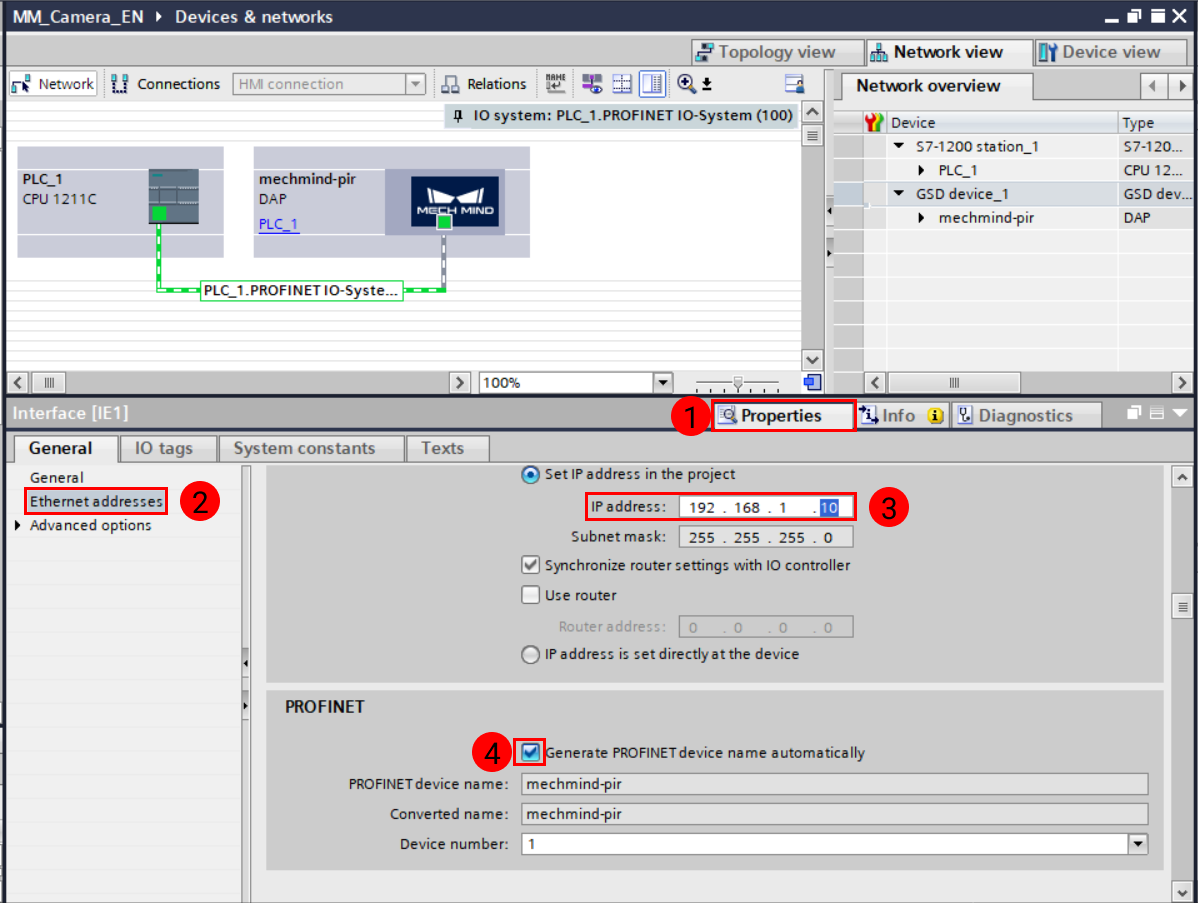The width and height of the screenshot is (1198, 903).
Task: Click the highlighted table view toggle icon
Action: coord(652,83)
